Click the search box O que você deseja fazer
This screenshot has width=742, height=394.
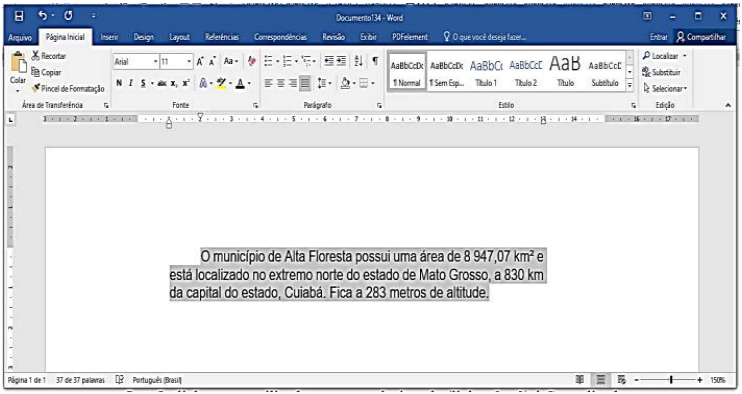point(484,37)
